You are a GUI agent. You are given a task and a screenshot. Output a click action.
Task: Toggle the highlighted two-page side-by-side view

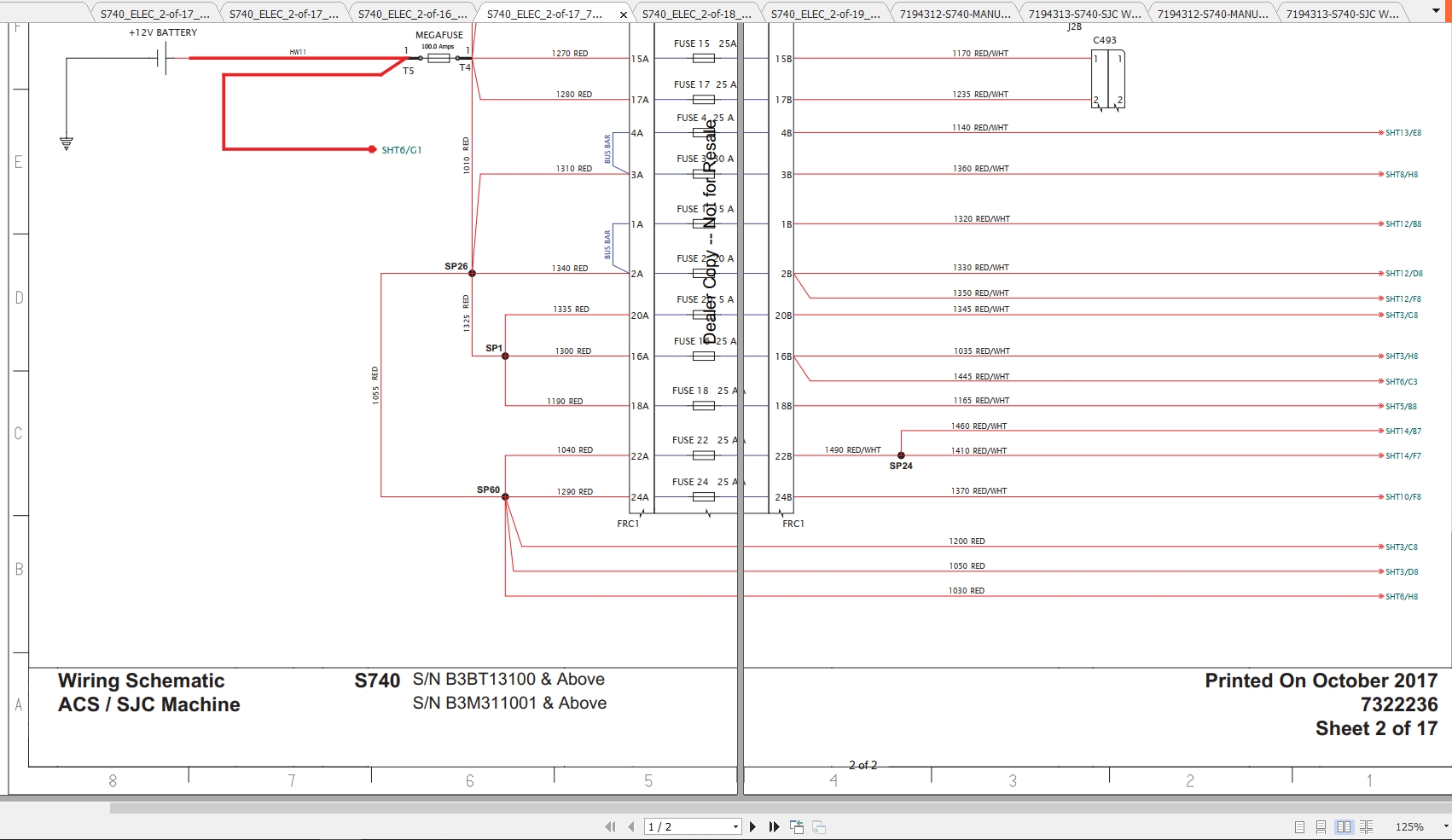1345,827
